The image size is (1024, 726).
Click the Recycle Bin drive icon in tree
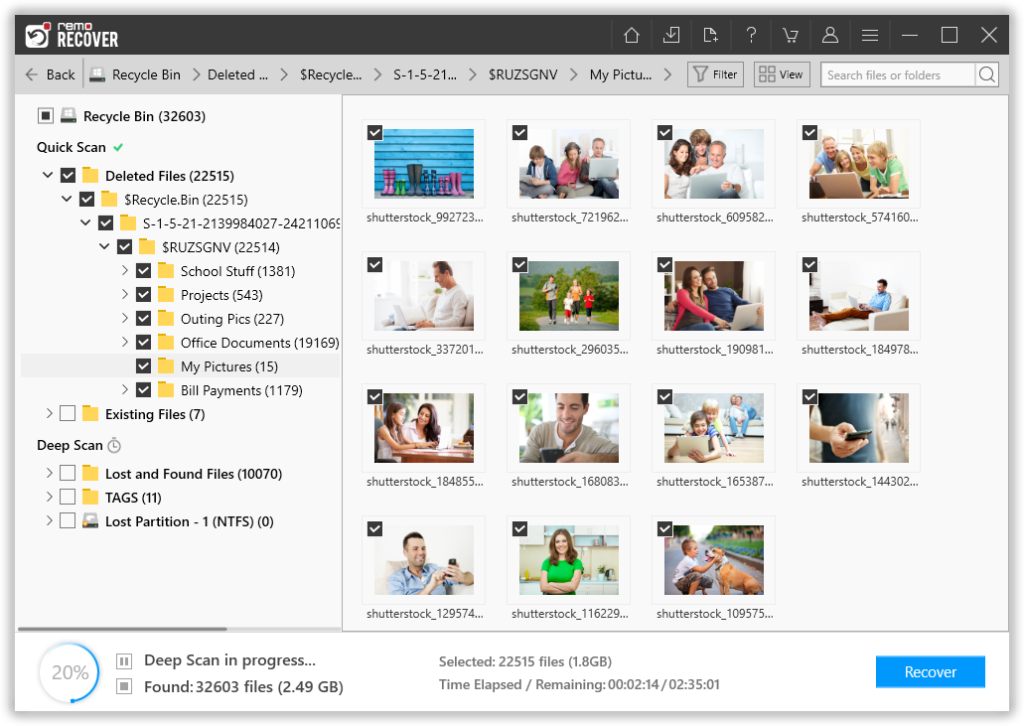tap(68, 116)
